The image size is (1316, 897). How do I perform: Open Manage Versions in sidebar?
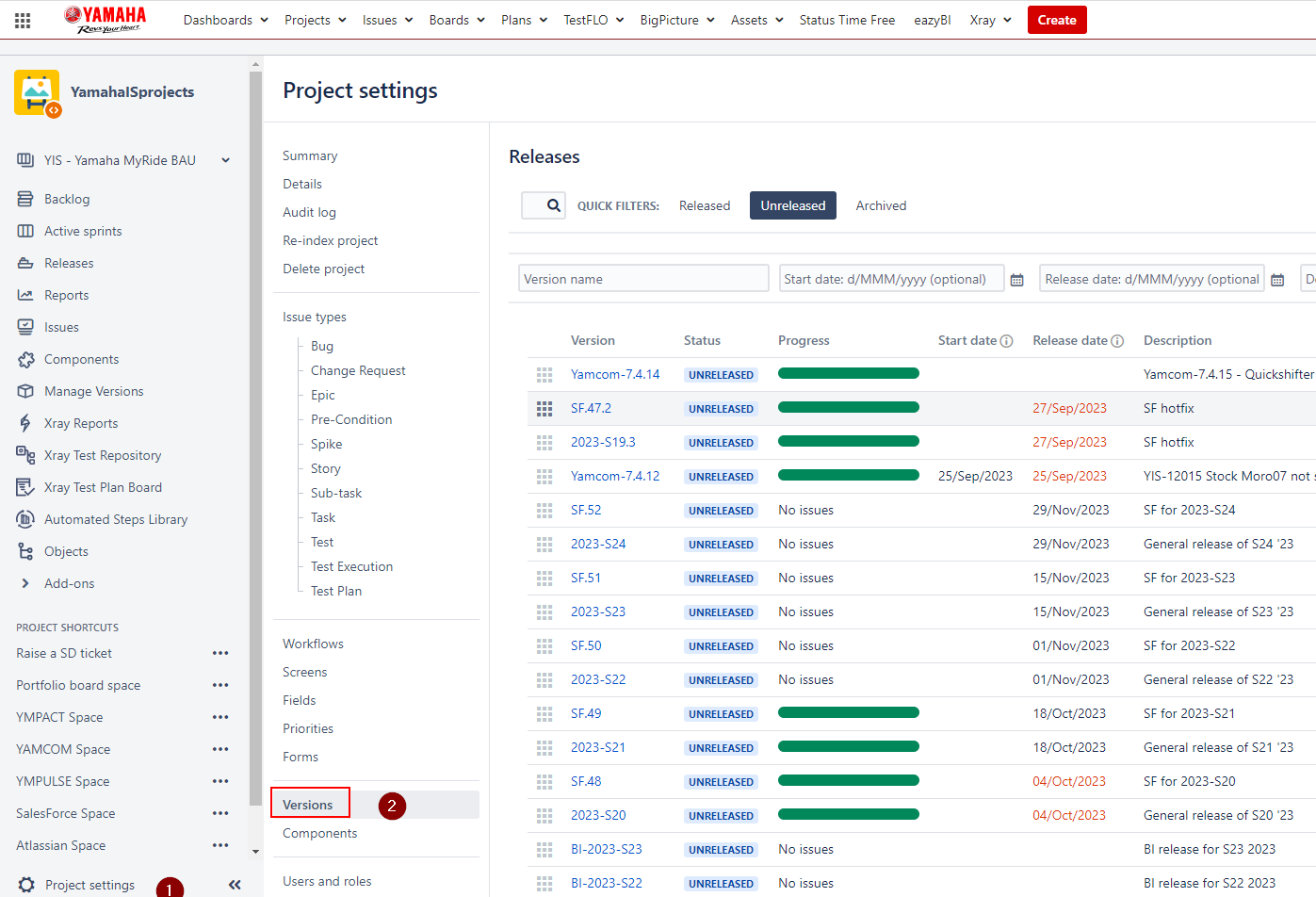[x=94, y=391]
